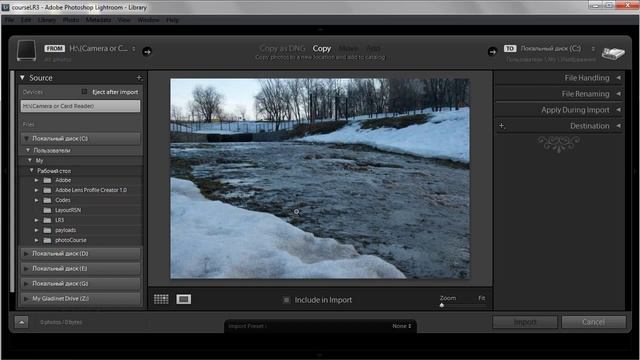Add a source with the plus icon
The height and width of the screenshot is (360, 640).
(139, 78)
